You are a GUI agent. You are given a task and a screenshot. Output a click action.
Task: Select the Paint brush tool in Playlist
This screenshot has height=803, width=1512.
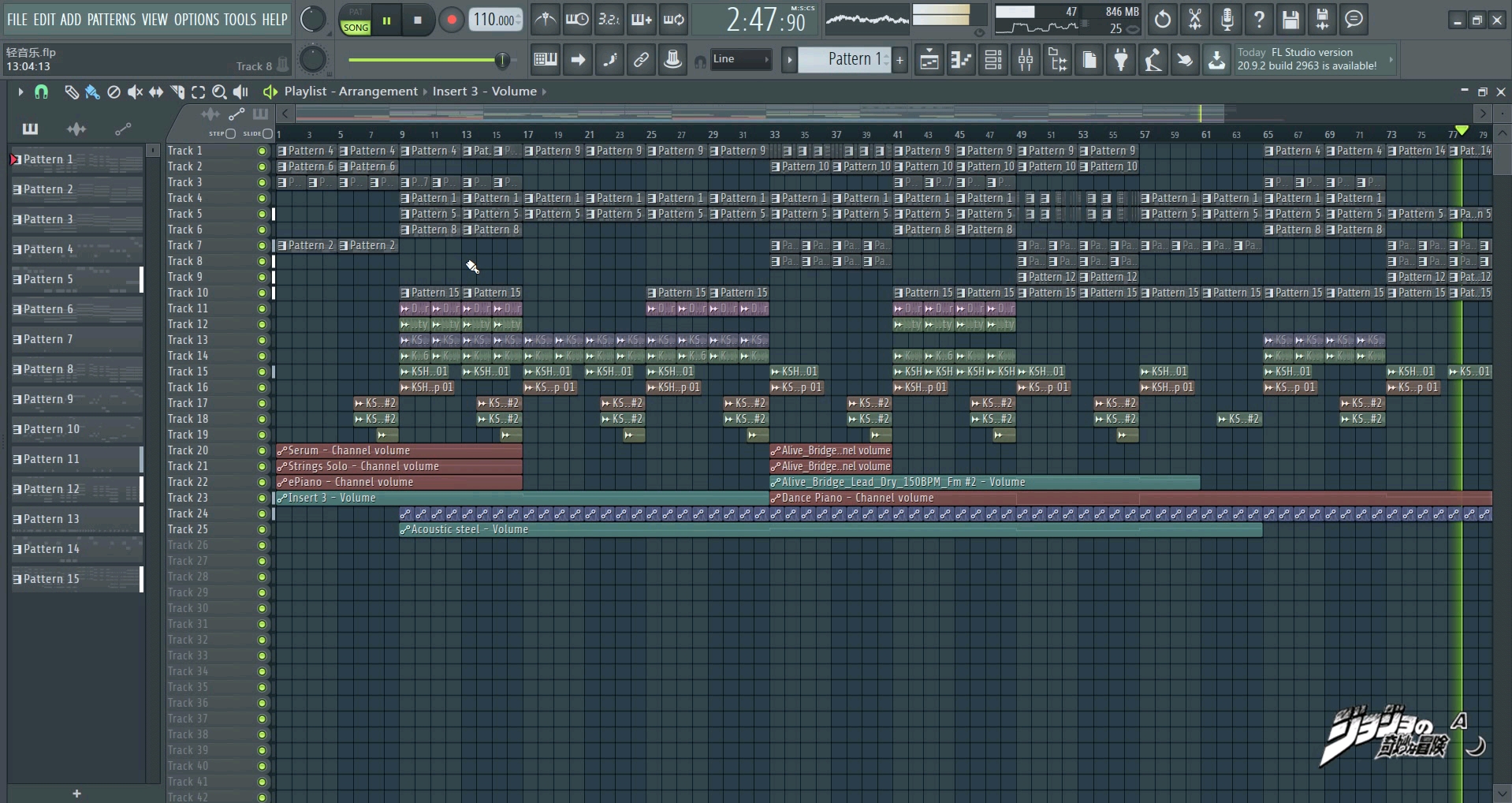(92, 92)
